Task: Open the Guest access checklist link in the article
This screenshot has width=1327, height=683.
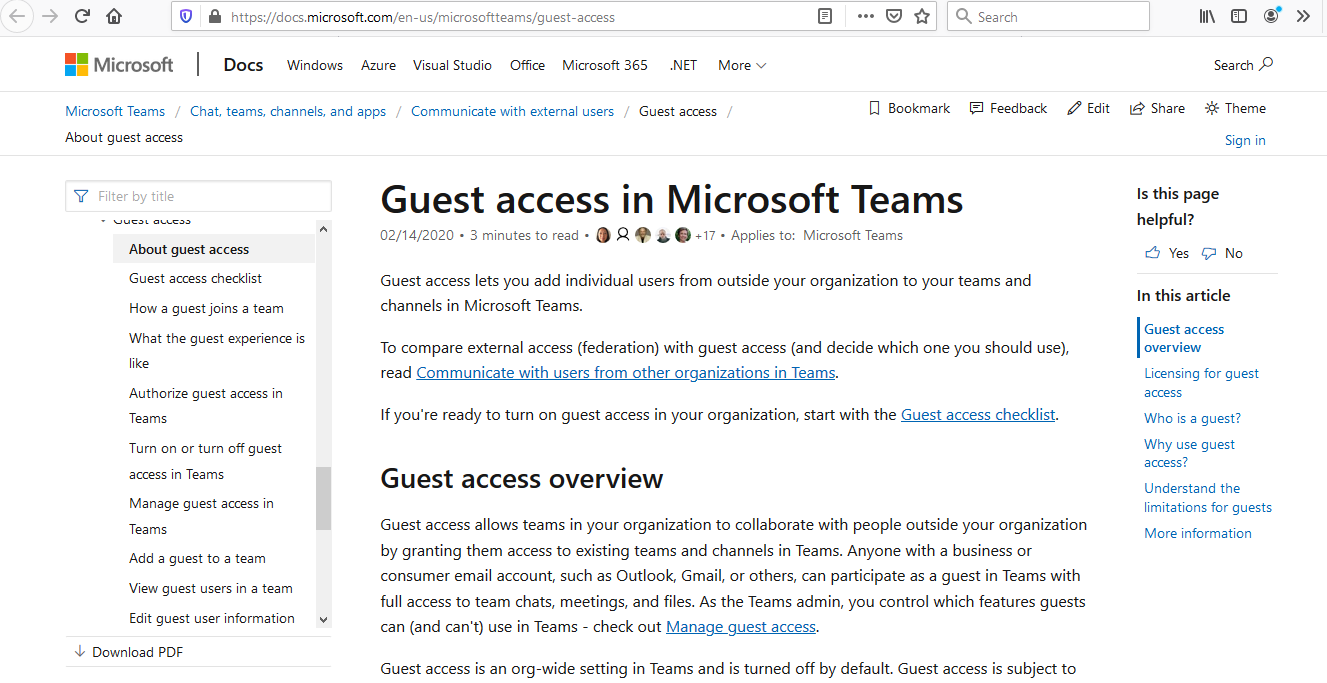Action: pos(978,414)
